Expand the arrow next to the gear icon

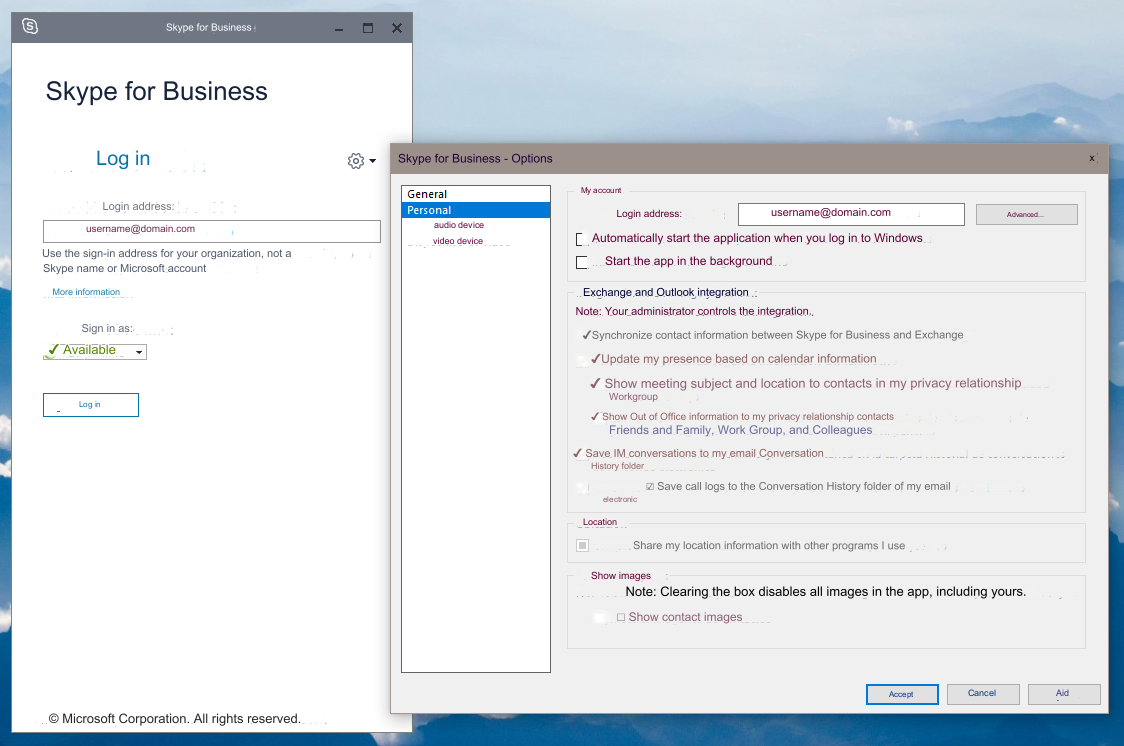[373, 161]
